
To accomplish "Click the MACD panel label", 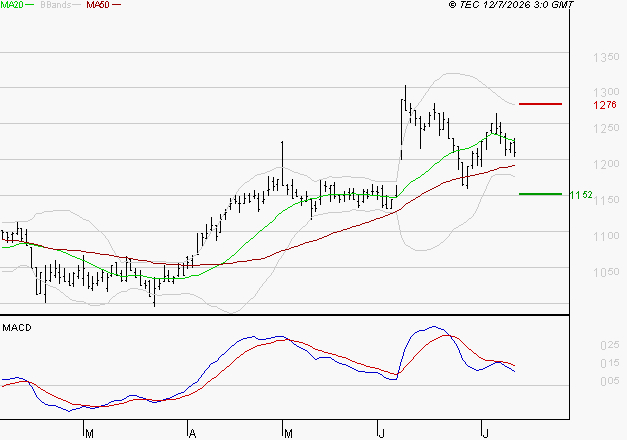I will tap(17, 328).
